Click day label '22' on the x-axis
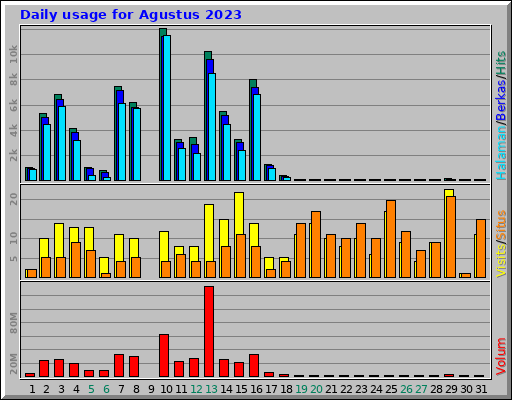This screenshot has width=512, height=400. coord(346,389)
